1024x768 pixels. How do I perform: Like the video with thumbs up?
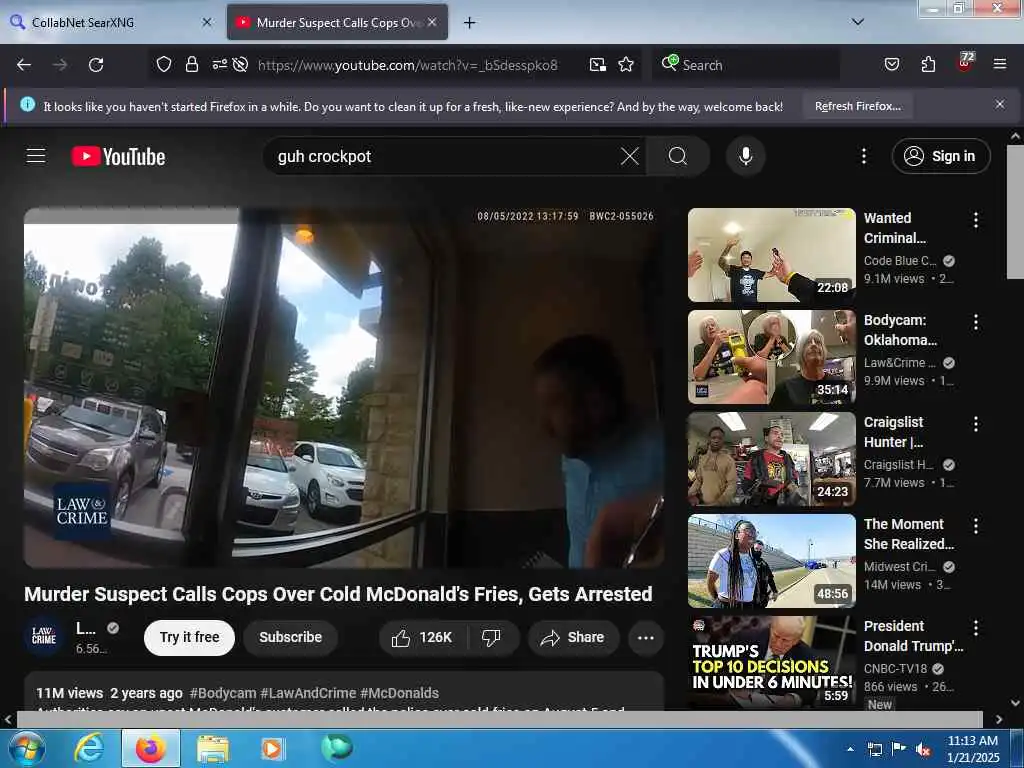[422, 637]
